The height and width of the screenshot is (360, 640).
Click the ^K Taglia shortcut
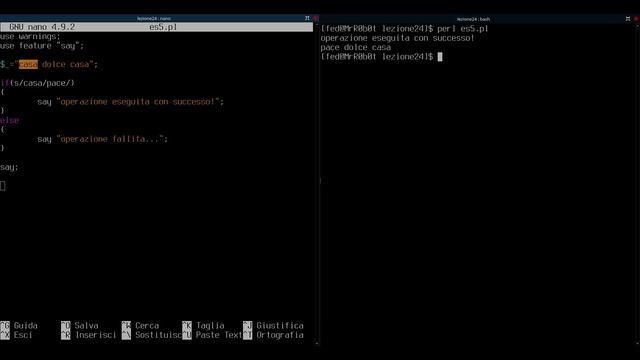pos(203,325)
